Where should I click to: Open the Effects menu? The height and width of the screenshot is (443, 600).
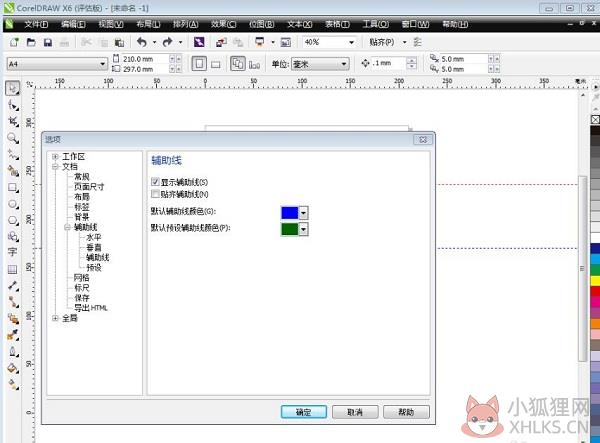[x=223, y=24]
